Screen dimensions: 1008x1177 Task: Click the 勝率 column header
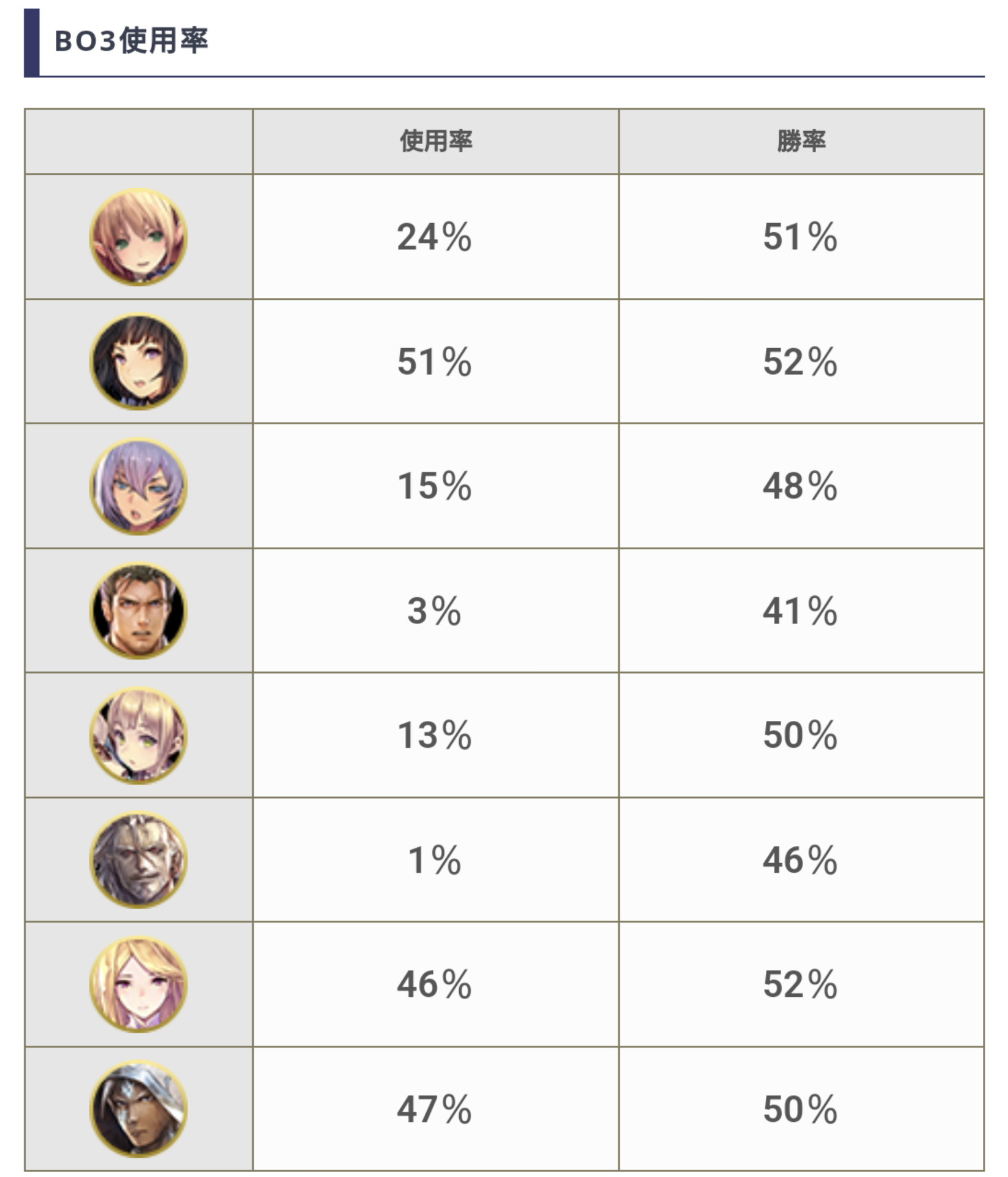click(801, 142)
